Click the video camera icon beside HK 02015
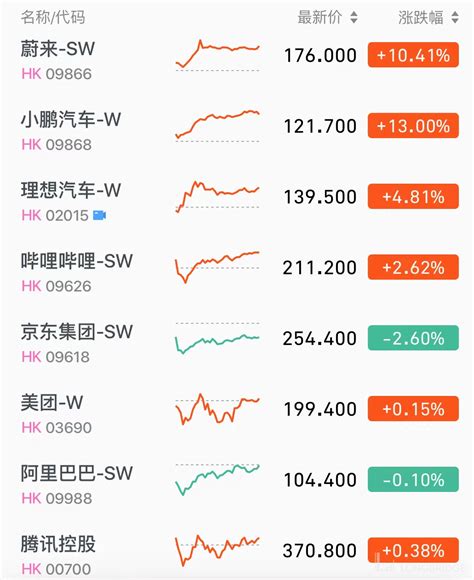Viewport: 474px width, 580px height. pyautogui.click(x=100, y=215)
